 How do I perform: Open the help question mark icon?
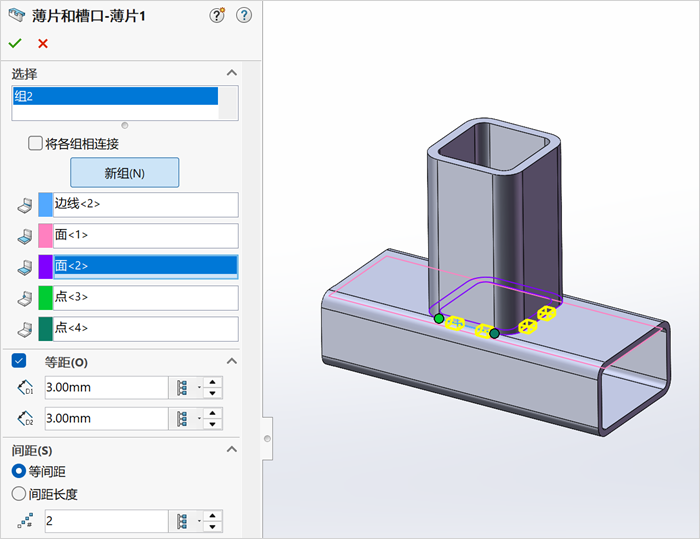point(244,16)
